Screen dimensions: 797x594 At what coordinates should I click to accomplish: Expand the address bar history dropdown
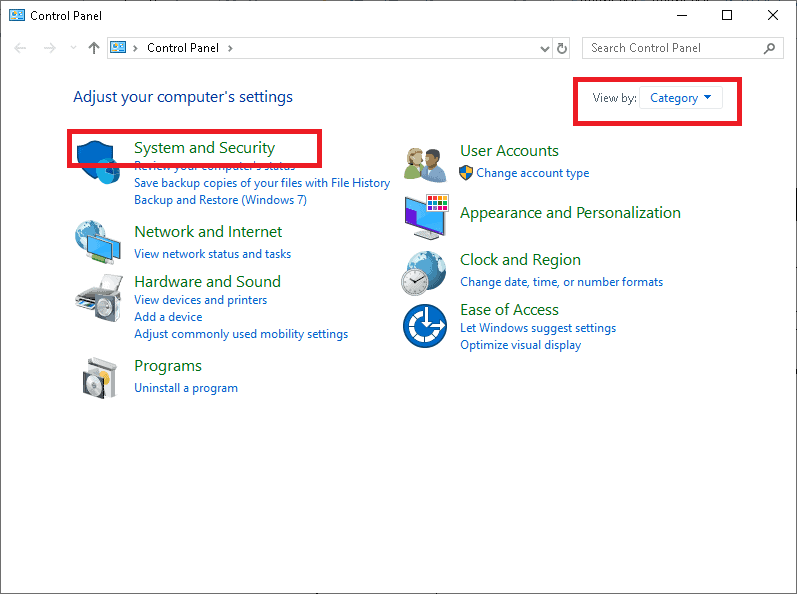click(x=544, y=49)
